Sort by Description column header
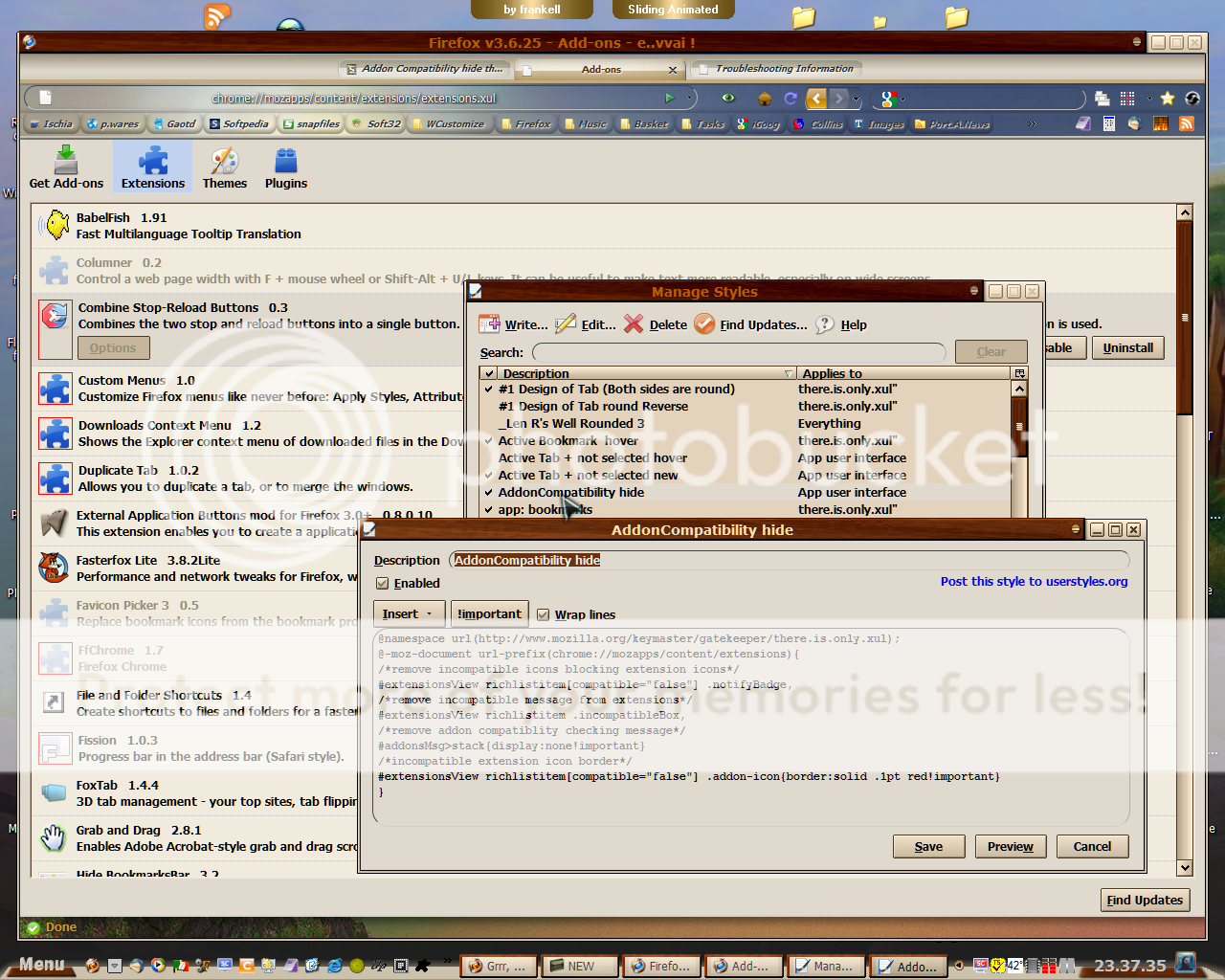Viewport: 1225px width, 980px height. point(648,373)
